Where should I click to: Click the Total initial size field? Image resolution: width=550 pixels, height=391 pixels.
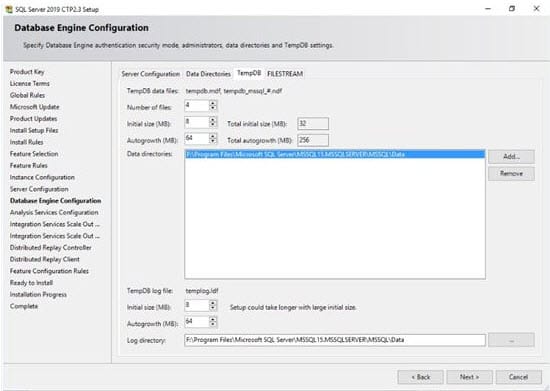[313, 123]
